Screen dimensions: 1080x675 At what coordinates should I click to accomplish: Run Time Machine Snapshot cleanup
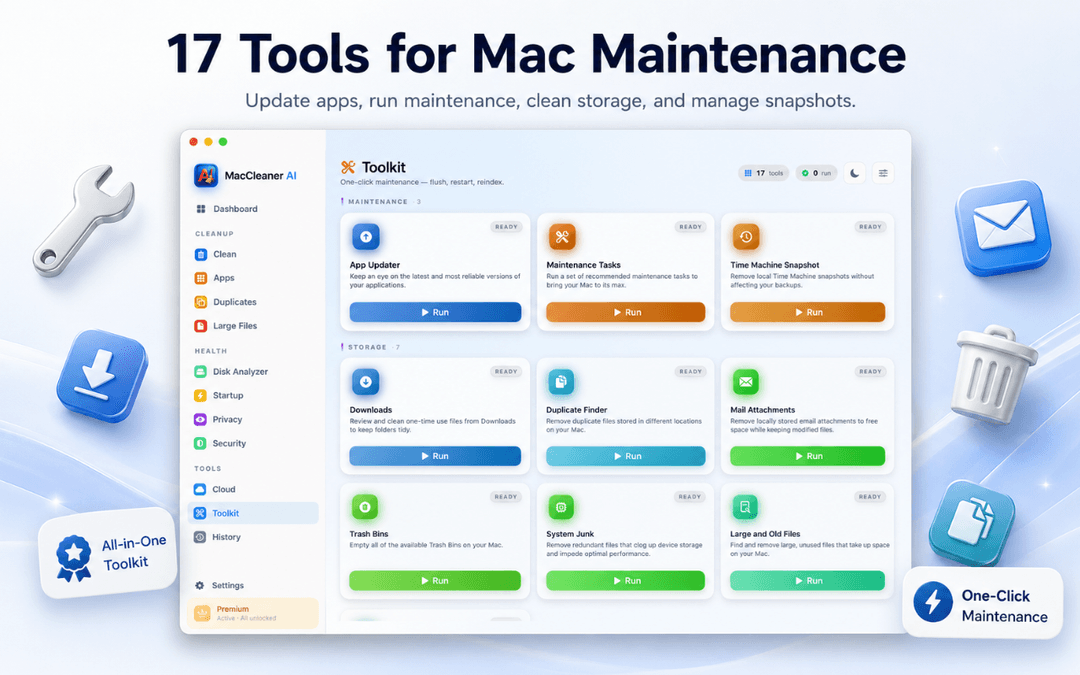click(x=807, y=312)
